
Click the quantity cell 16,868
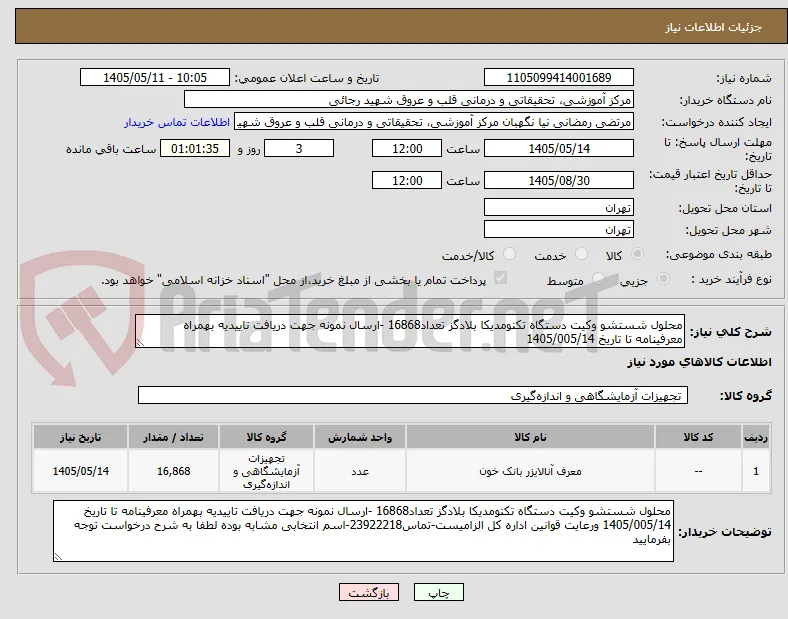tap(173, 471)
